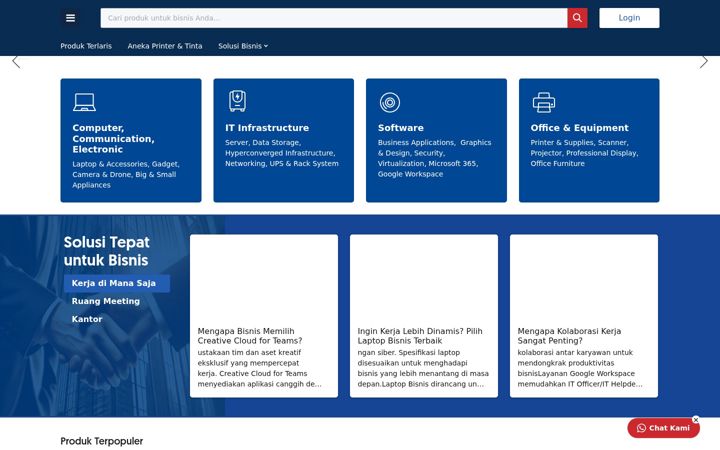The height and width of the screenshot is (450, 720).
Task: Open Produk Terlaris menu item
Action: [x=86, y=46]
